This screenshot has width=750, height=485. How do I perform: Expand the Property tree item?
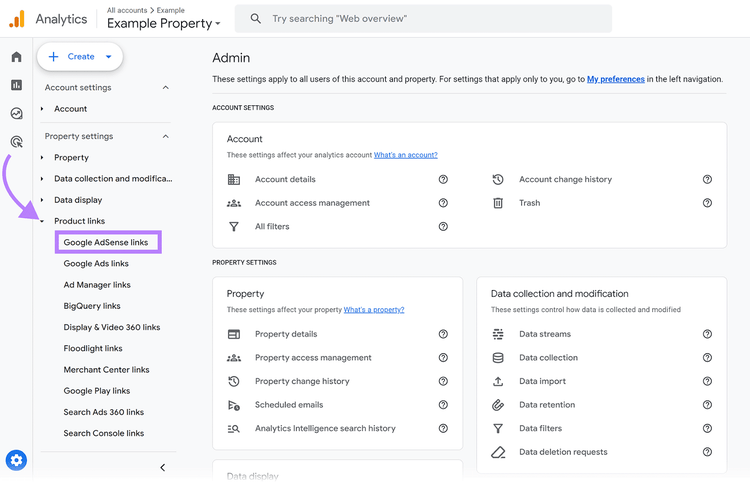[42, 157]
